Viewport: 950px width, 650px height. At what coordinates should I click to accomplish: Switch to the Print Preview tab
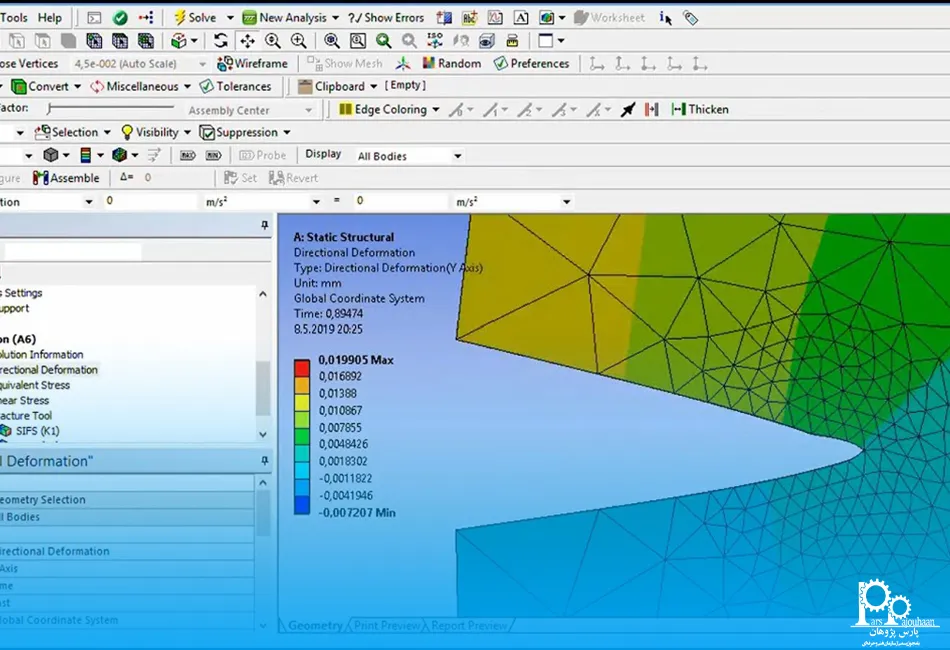pos(387,625)
